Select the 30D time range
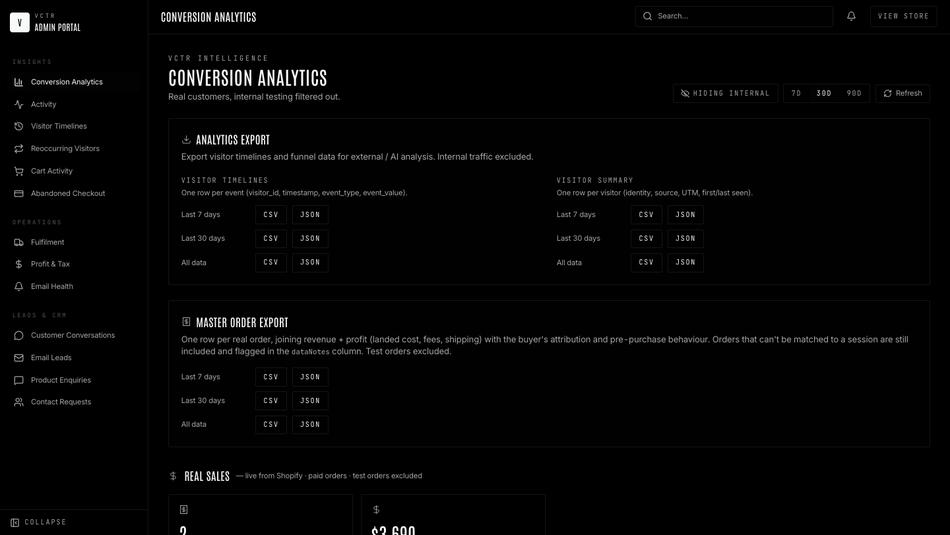Image resolution: width=950 pixels, height=535 pixels. click(x=824, y=93)
